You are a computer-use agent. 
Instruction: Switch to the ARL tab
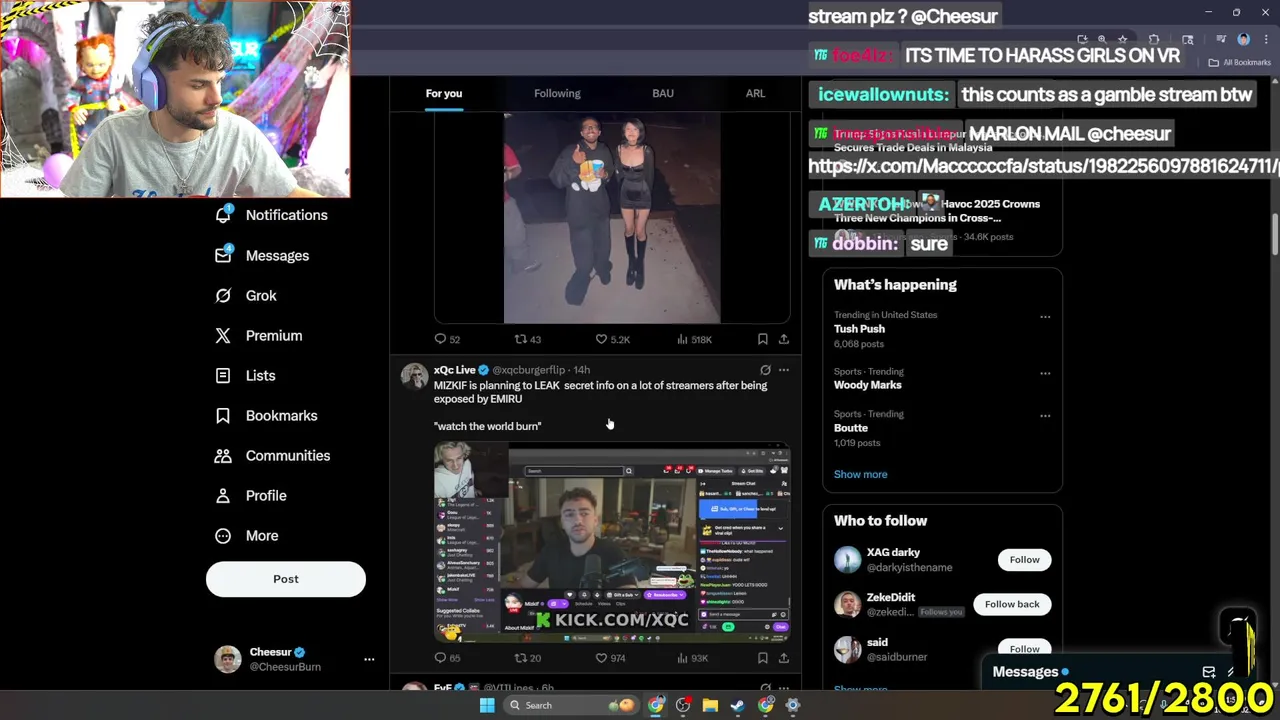pyautogui.click(x=755, y=93)
